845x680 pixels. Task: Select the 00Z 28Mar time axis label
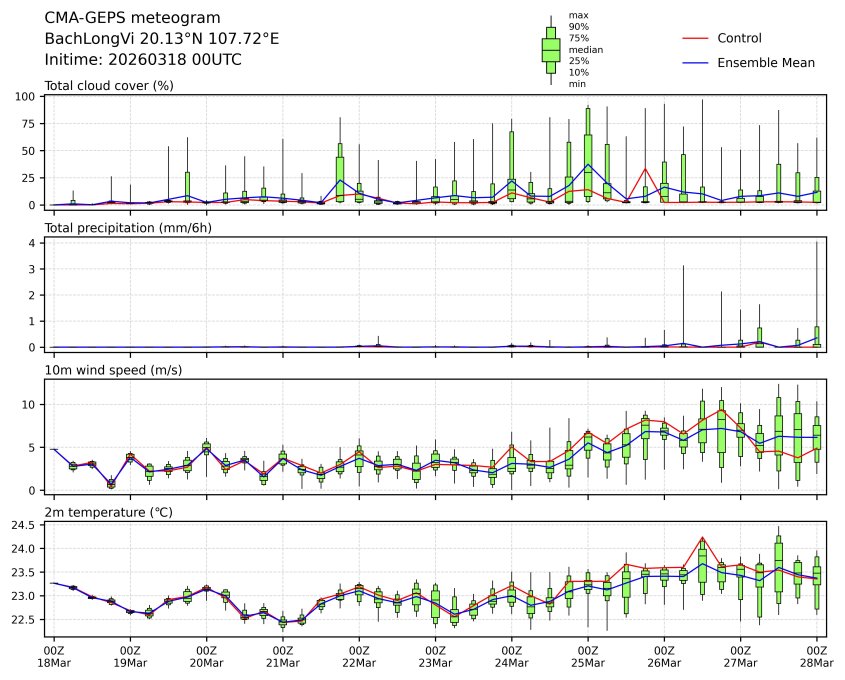coord(817,657)
